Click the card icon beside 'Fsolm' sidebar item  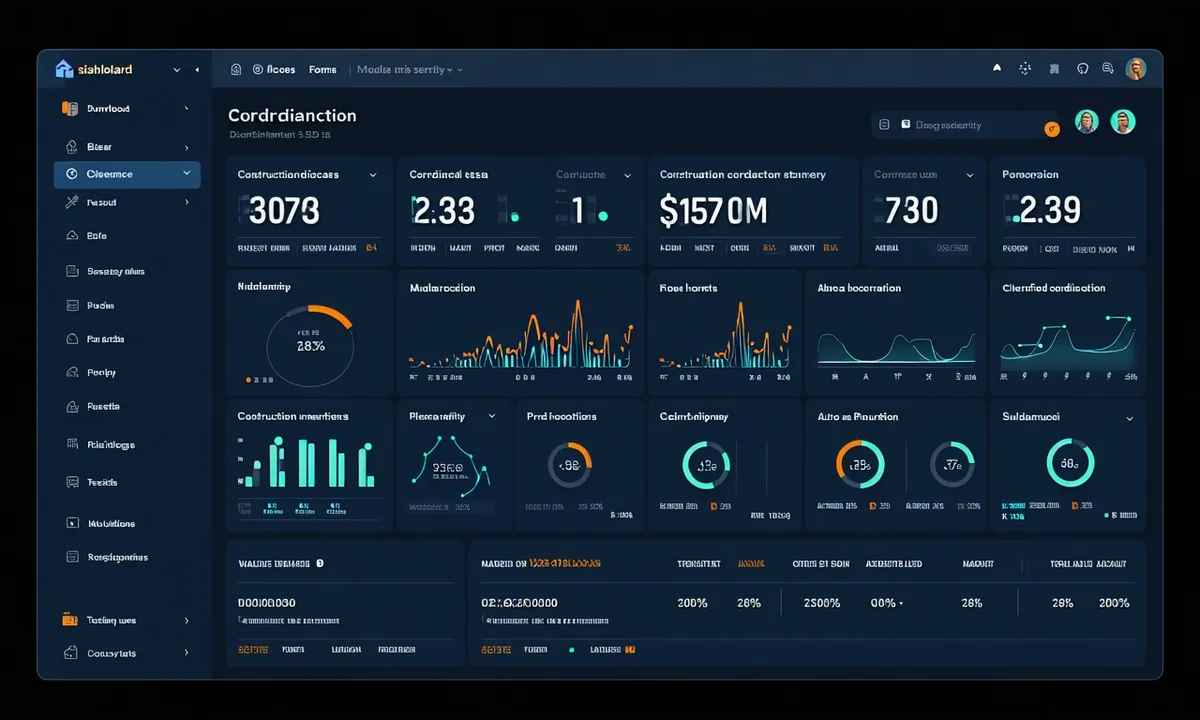71,306
